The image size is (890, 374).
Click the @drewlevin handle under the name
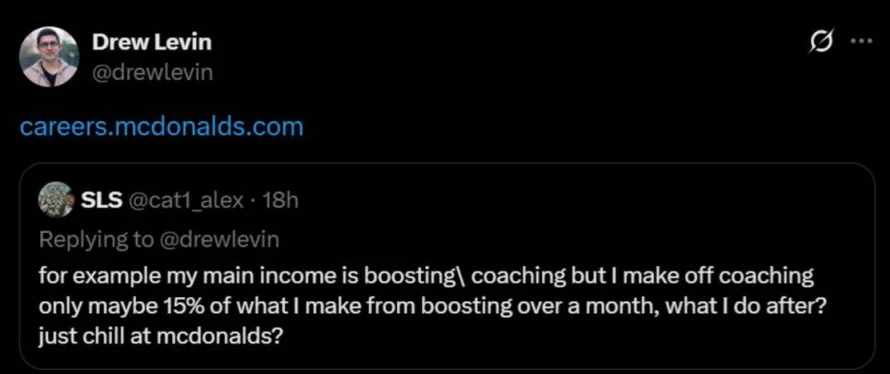(x=153, y=72)
